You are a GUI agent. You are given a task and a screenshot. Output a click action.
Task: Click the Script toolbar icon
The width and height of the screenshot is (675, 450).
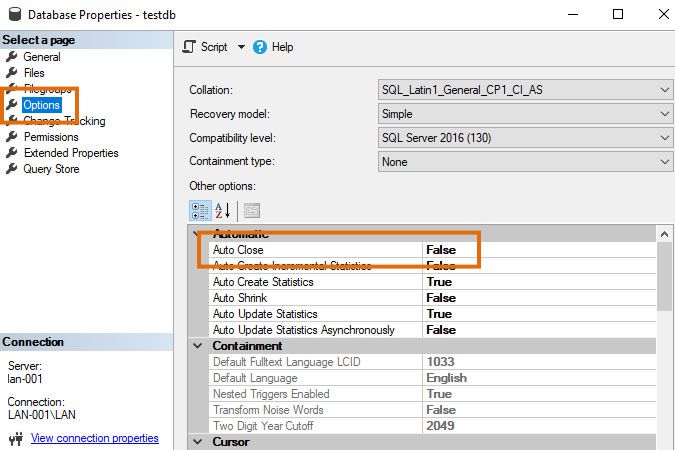point(191,47)
